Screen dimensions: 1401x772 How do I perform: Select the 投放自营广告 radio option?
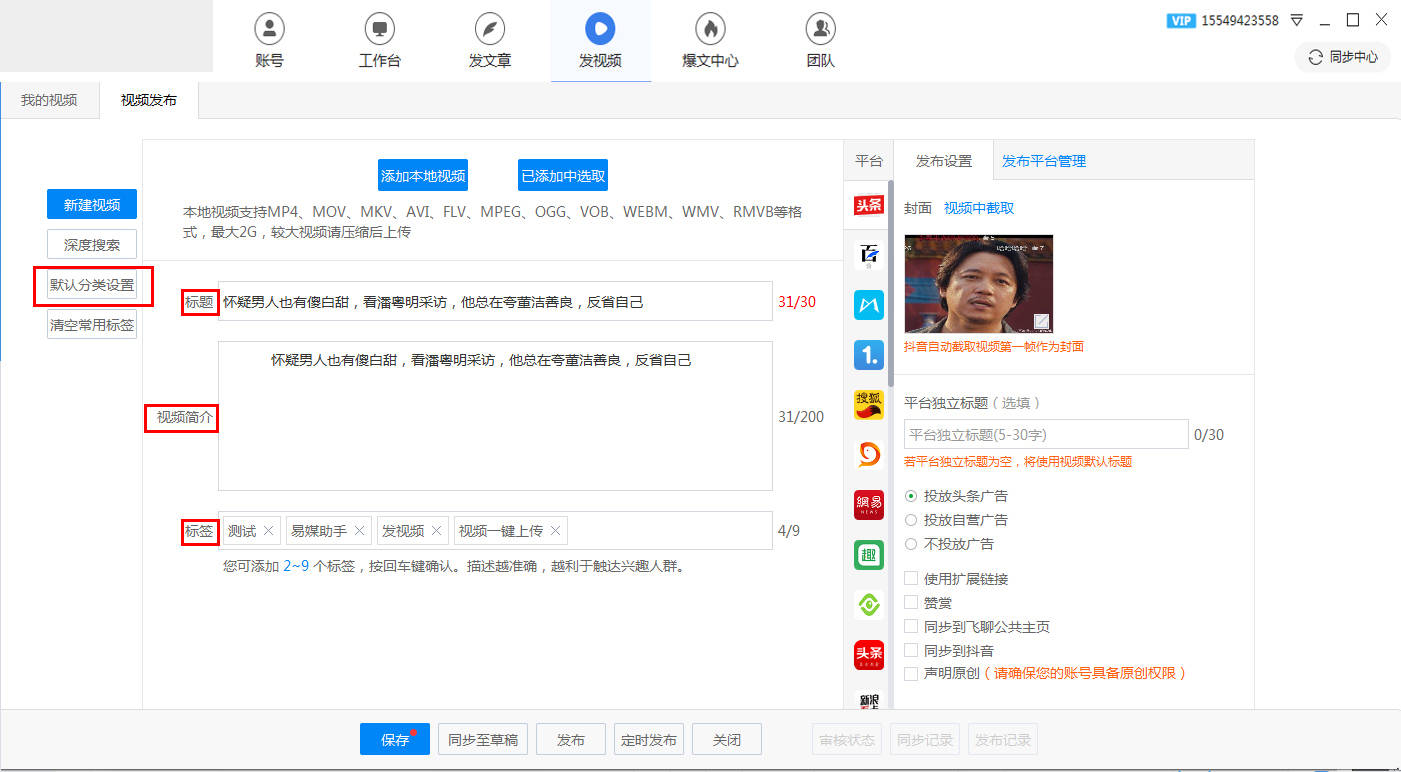click(911, 519)
